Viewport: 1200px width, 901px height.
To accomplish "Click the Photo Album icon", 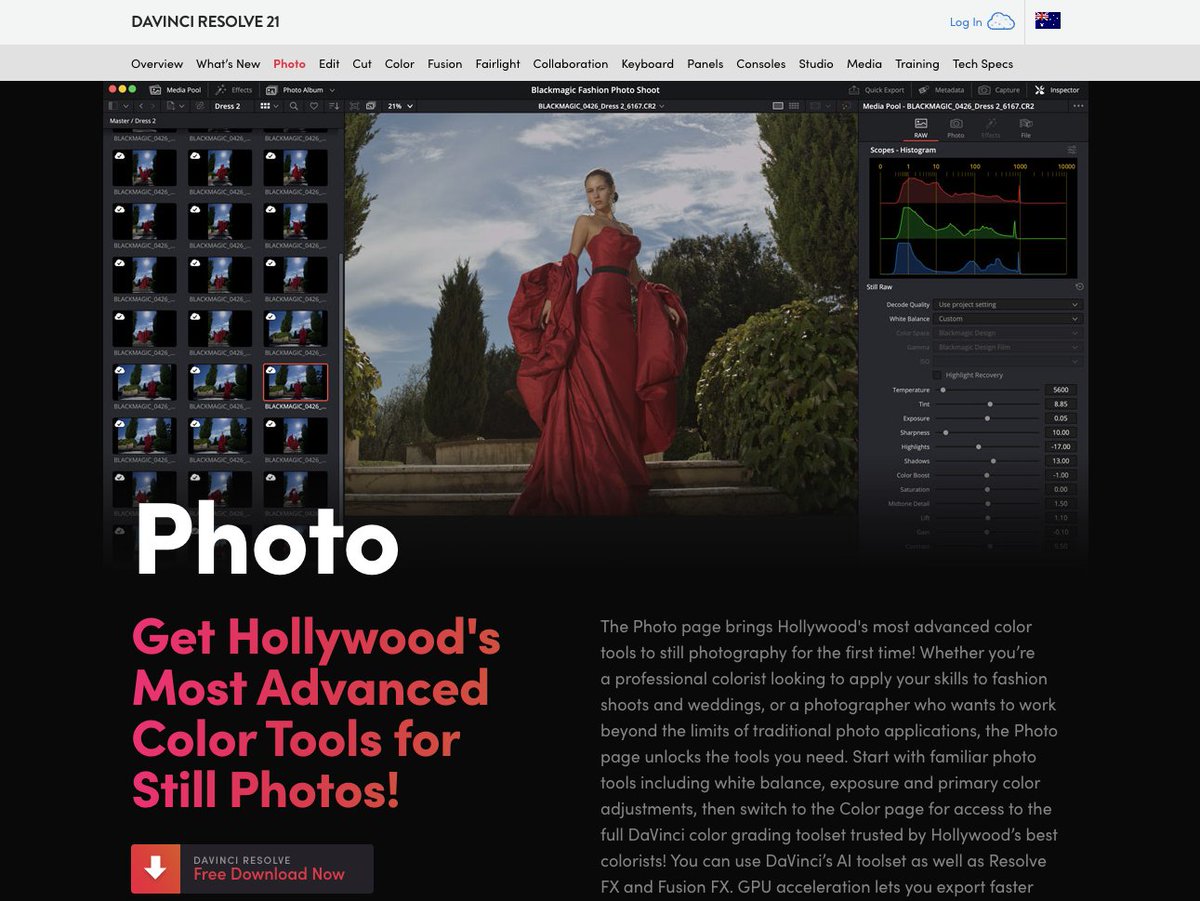I will pos(271,90).
